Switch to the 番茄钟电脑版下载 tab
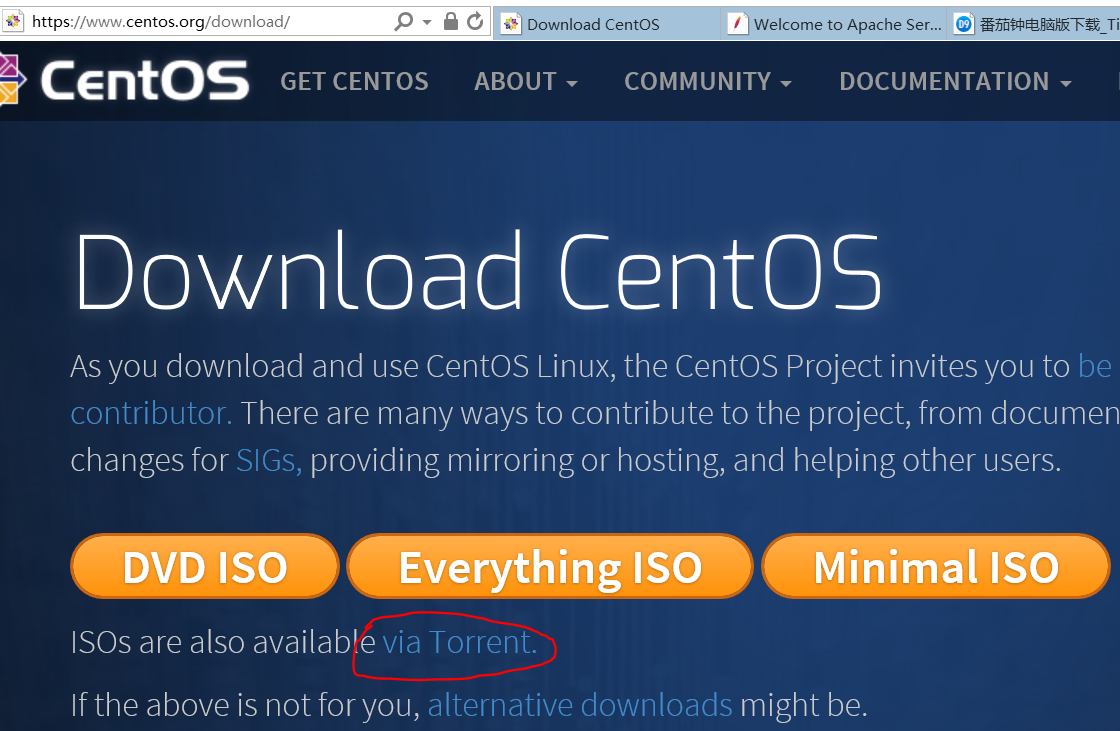Image resolution: width=1120 pixels, height=731 pixels. [x=1034, y=24]
